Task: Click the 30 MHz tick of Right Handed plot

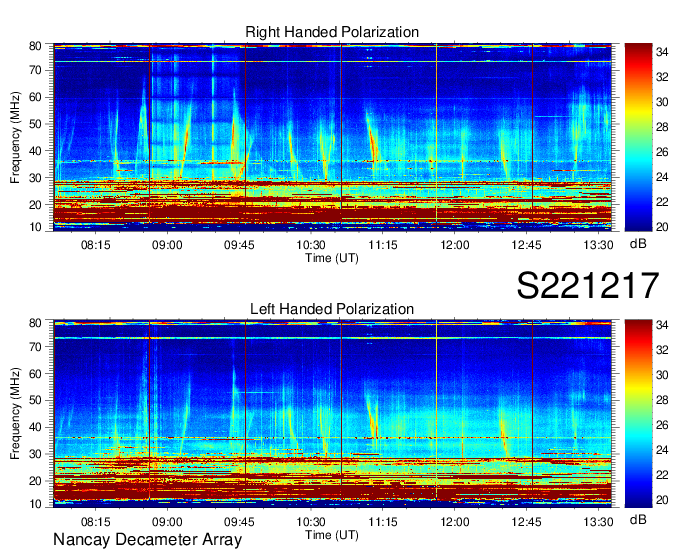Action: click(x=35, y=178)
